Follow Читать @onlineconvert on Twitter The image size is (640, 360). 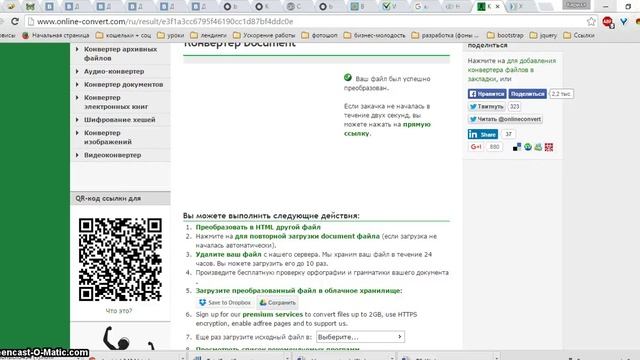[x=505, y=119]
